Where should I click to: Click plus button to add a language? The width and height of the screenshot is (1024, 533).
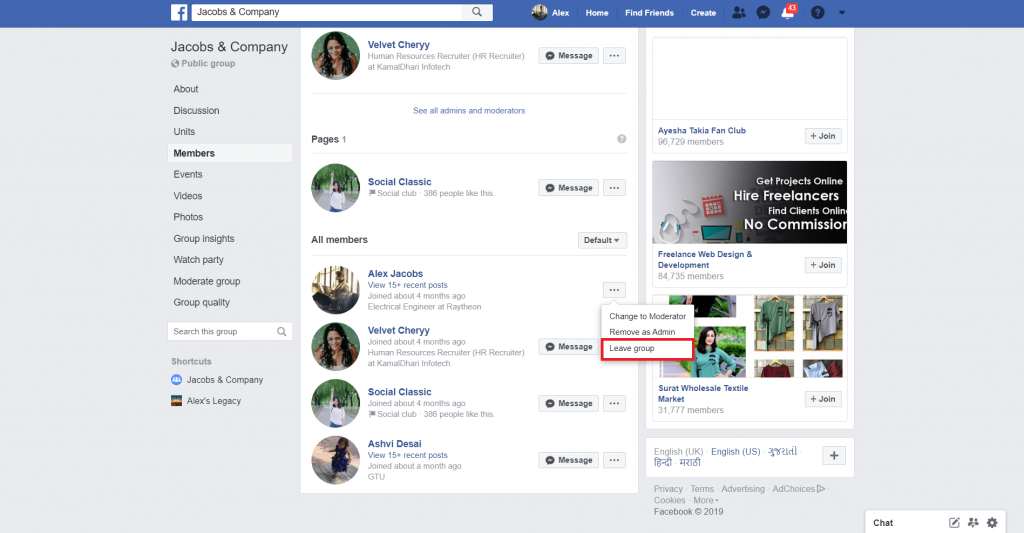click(x=834, y=456)
